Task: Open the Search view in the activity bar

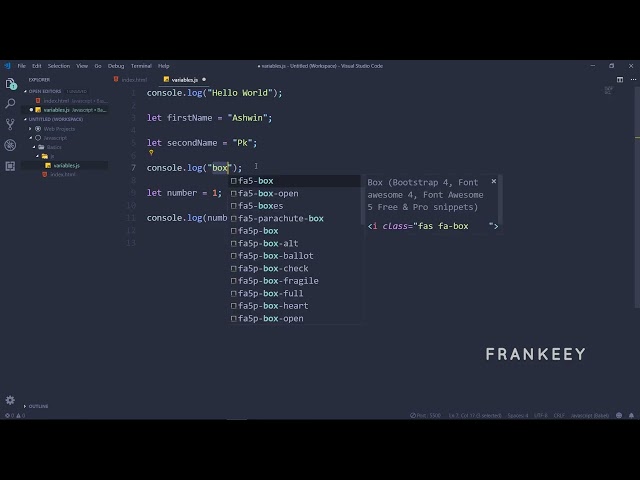Action: 10,103
